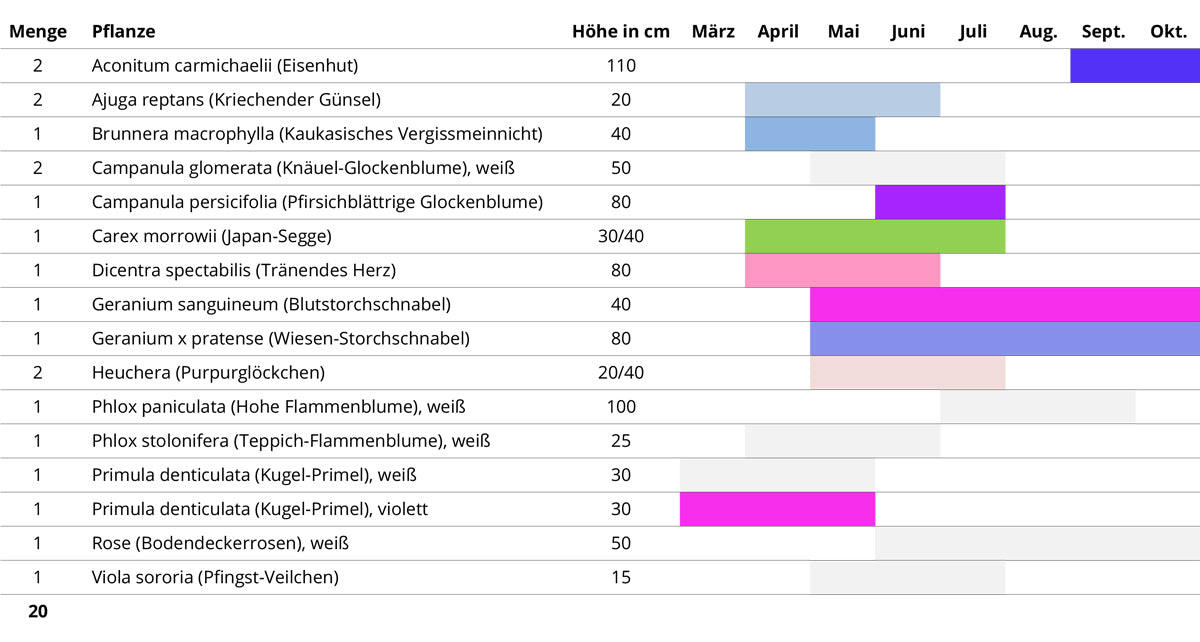1200x642 pixels.
Task: Select the magenta Primula denticulata violett bar
Action: (x=777, y=509)
